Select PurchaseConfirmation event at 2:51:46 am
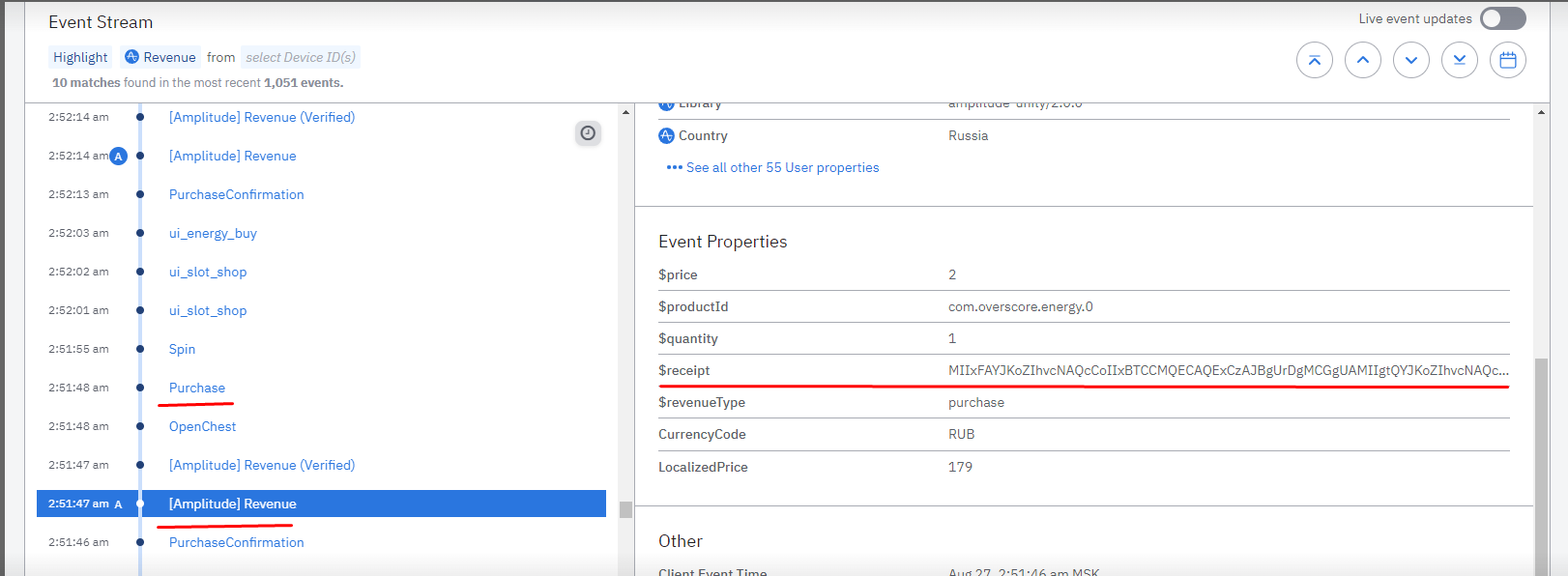 [237, 542]
